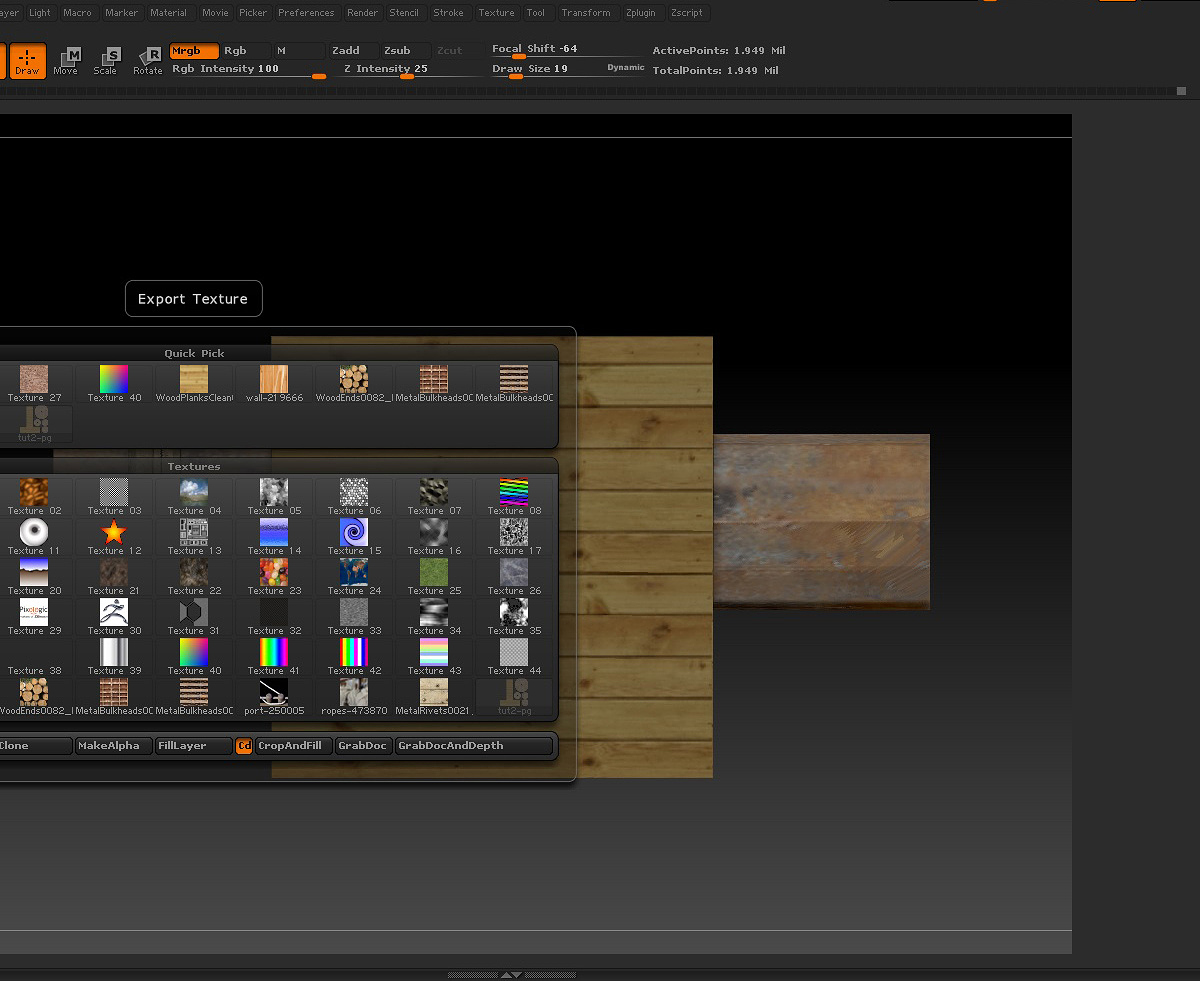Pick the Texture 25 grass texture
The image size is (1200, 981).
pos(434,577)
